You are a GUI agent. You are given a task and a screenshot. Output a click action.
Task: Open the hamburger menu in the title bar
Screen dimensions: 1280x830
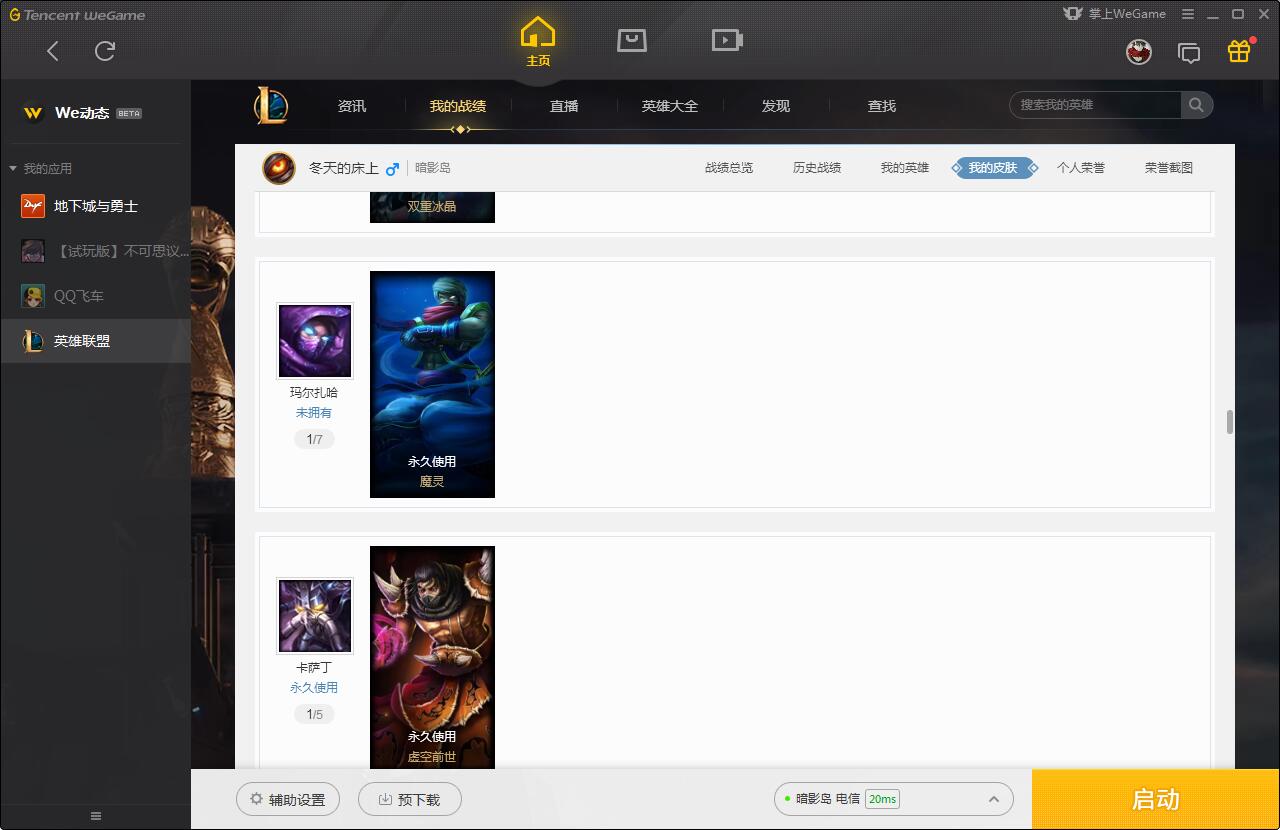click(x=1188, y=14)
